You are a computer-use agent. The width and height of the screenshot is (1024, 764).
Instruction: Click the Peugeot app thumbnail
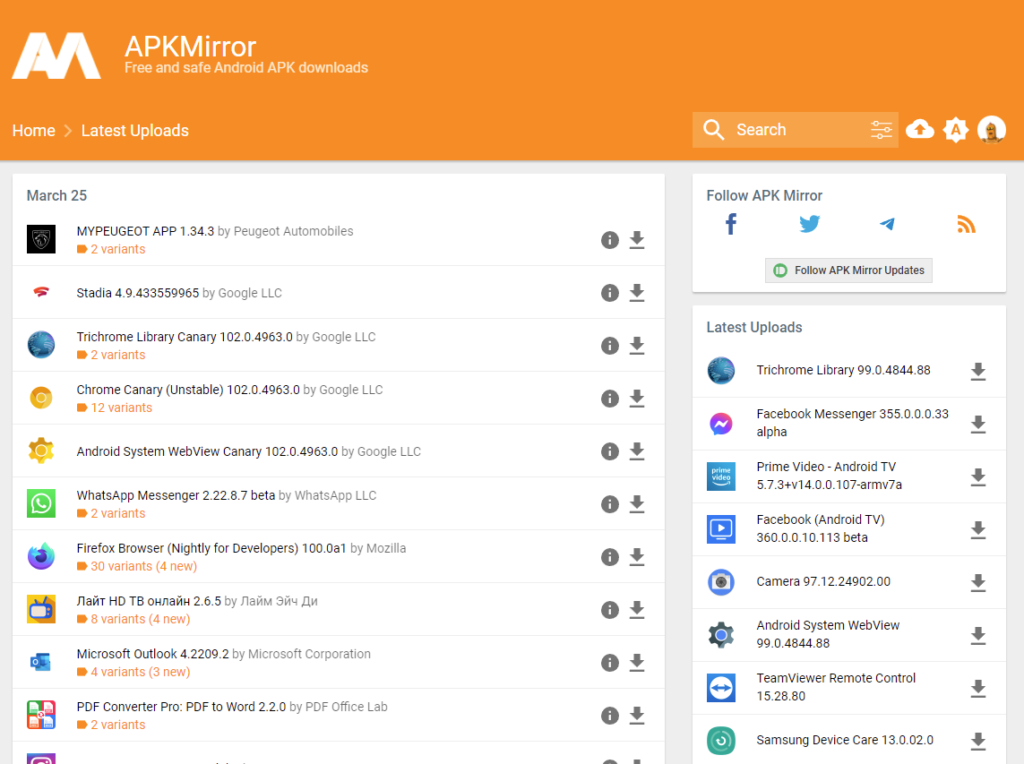[x=41, y=239]
